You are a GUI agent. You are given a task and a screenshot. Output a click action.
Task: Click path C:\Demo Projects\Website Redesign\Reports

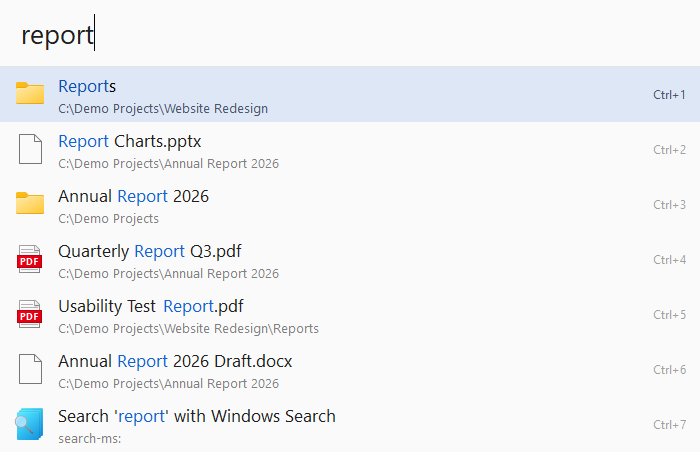coord(188,329)
